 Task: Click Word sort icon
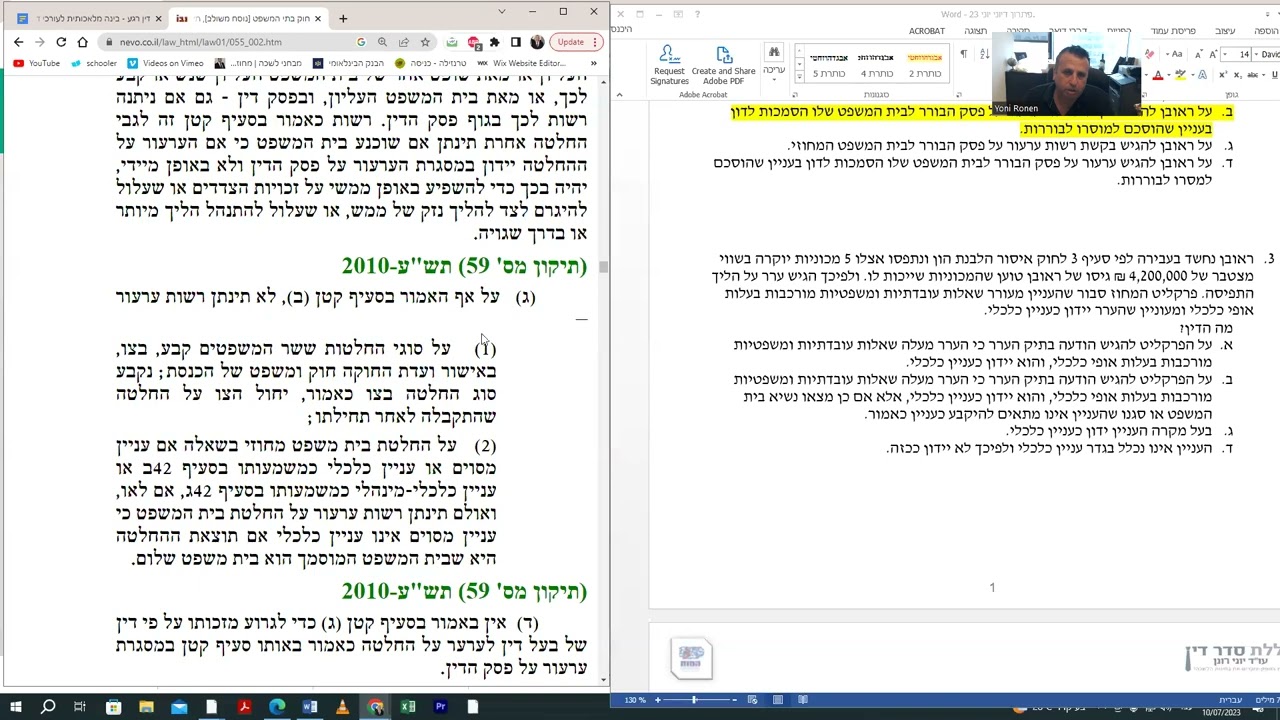984,54
